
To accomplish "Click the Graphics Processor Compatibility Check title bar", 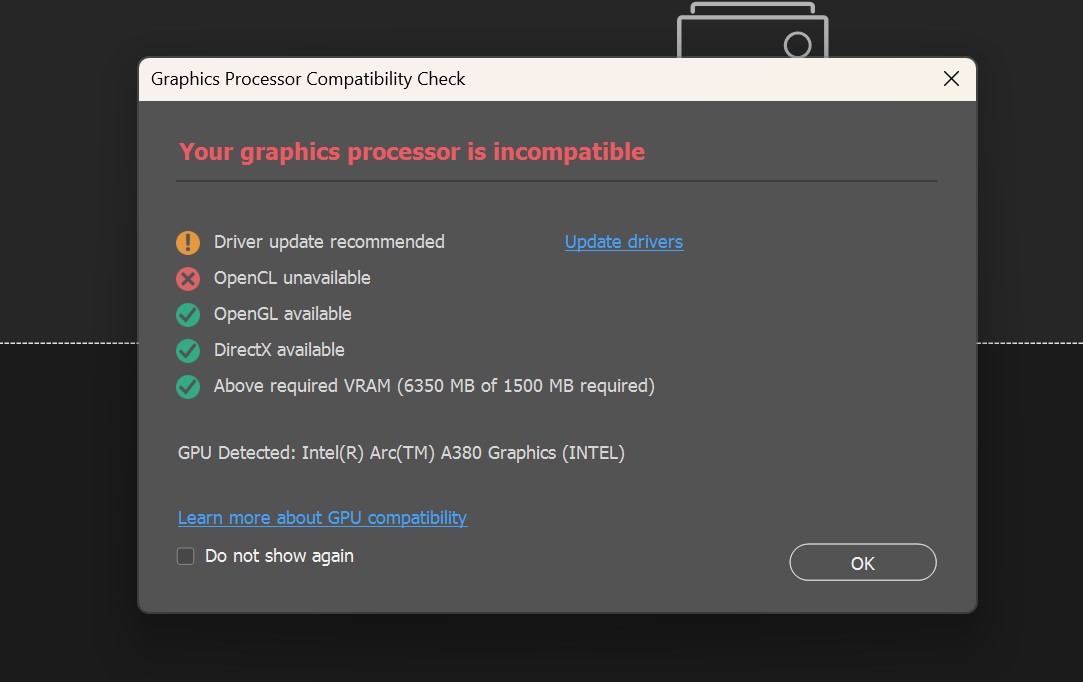I will [539, 79].
